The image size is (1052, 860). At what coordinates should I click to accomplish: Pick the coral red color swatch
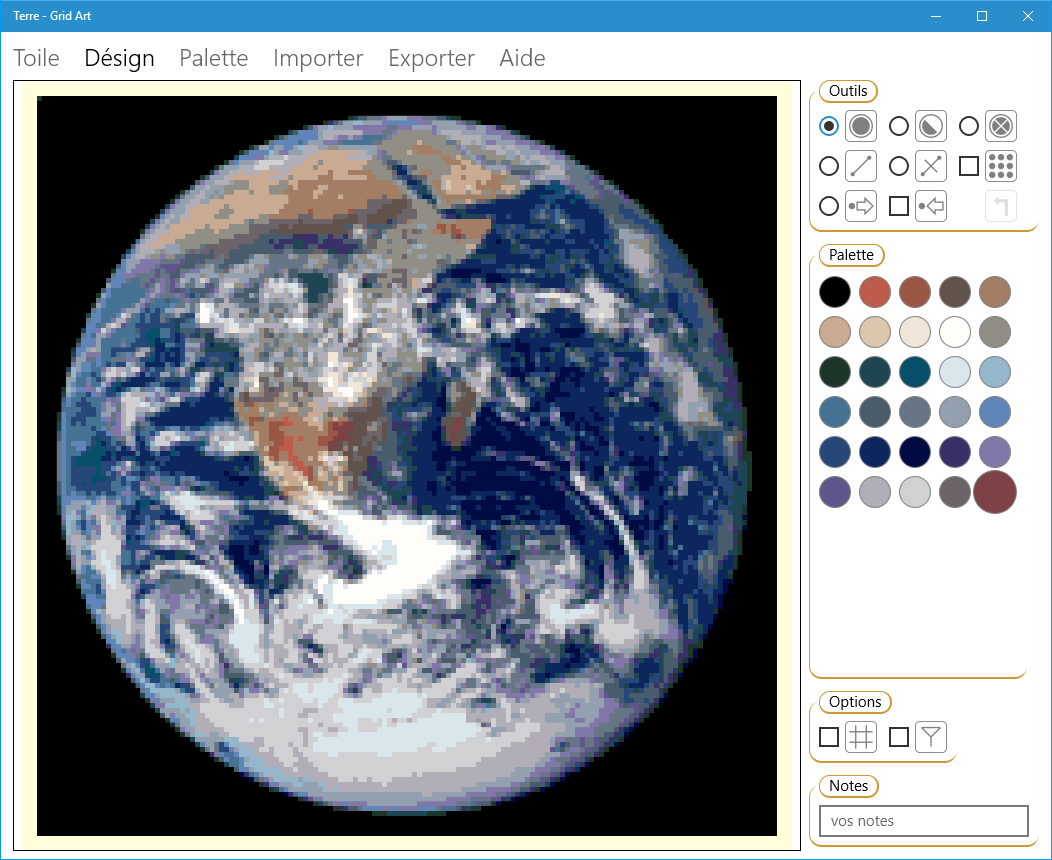tap(875, 292)
